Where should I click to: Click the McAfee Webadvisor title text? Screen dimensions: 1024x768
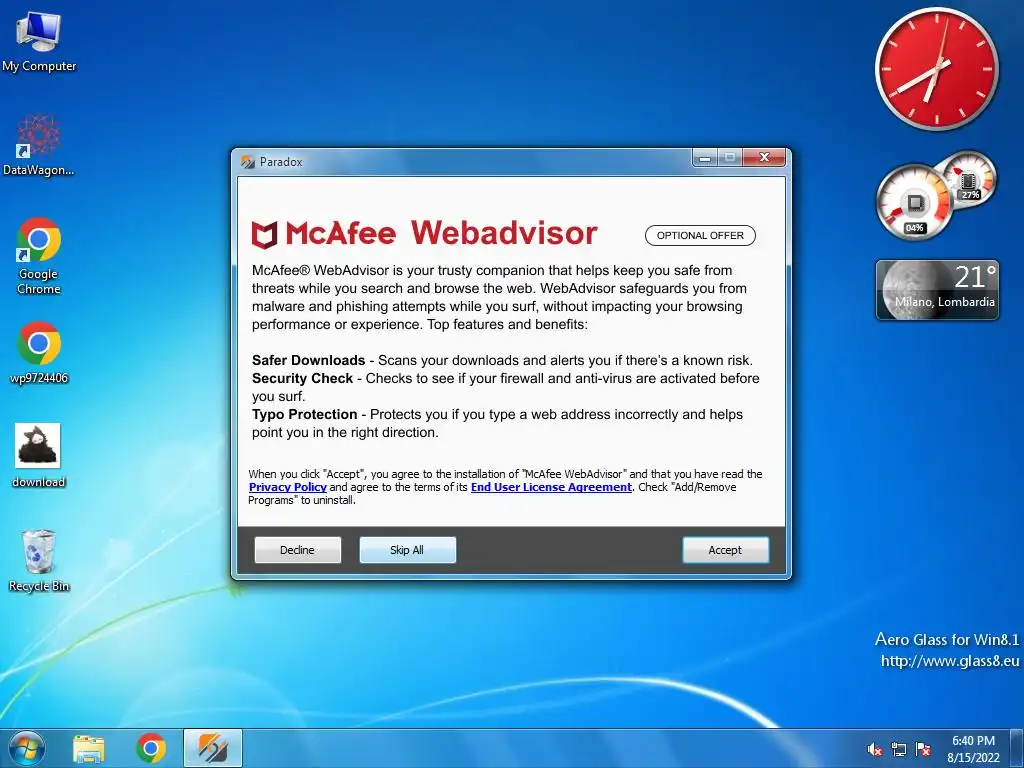441,233
